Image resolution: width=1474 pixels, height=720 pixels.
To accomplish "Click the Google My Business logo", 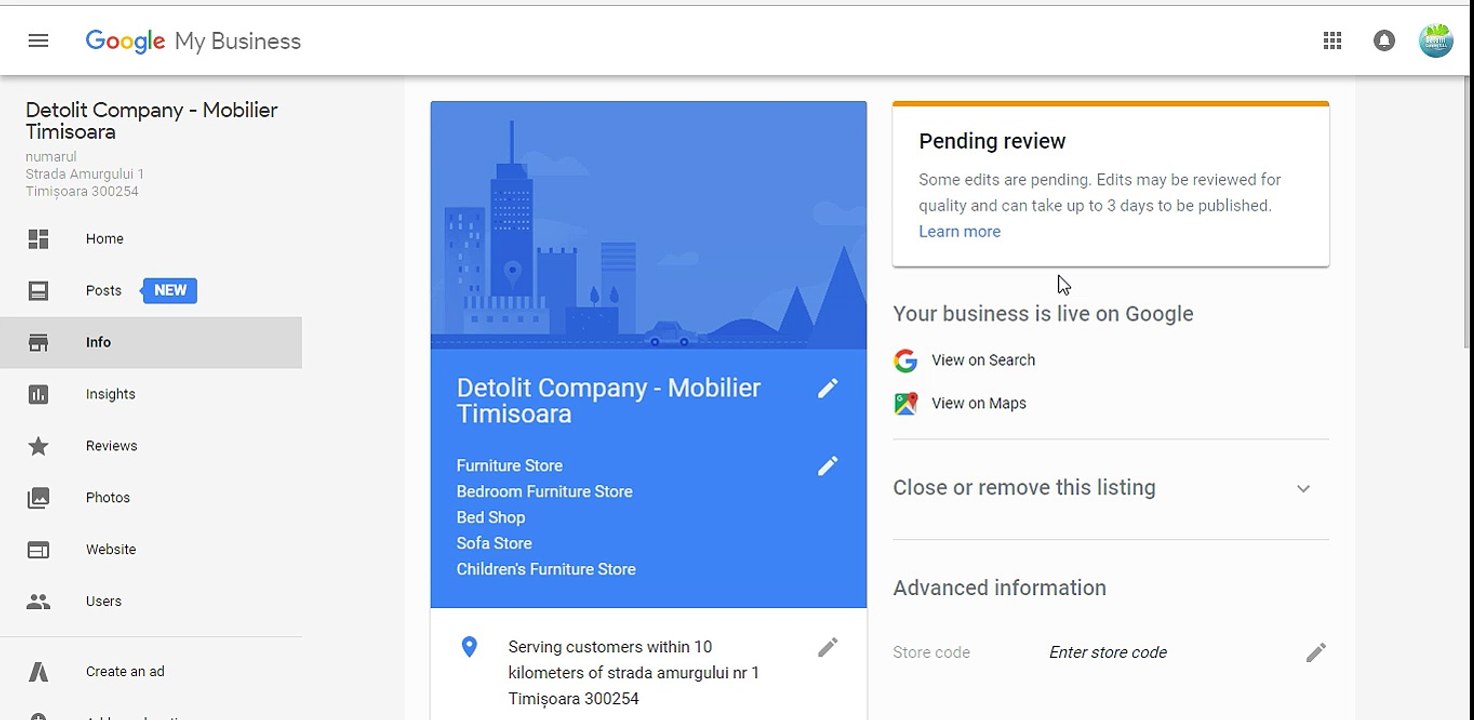I will pyautogui.click(x=193, y=41).
